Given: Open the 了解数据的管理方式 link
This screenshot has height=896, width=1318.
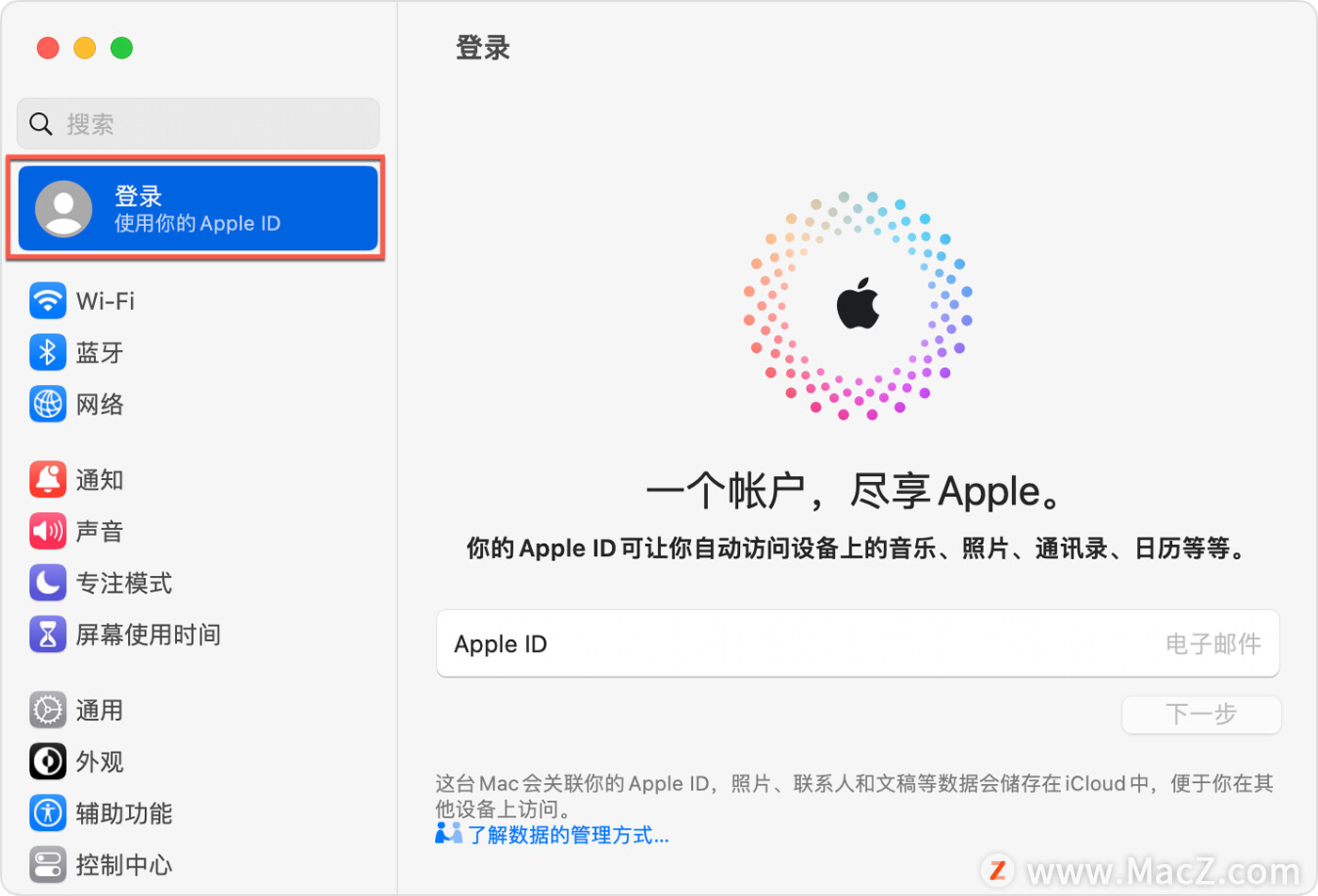Looking at the screenshot, I should (569, 835).
